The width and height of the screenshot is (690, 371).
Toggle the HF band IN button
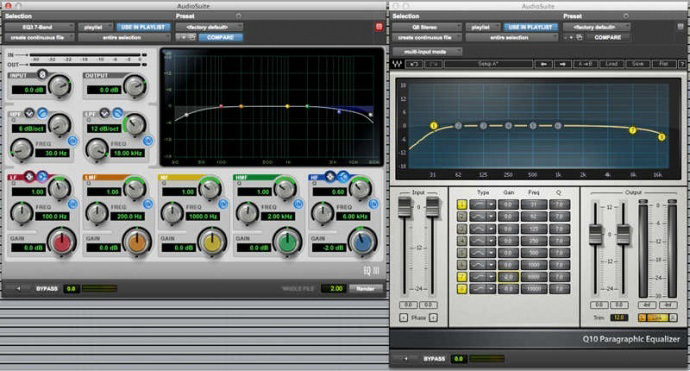click(x=374, y=204)
